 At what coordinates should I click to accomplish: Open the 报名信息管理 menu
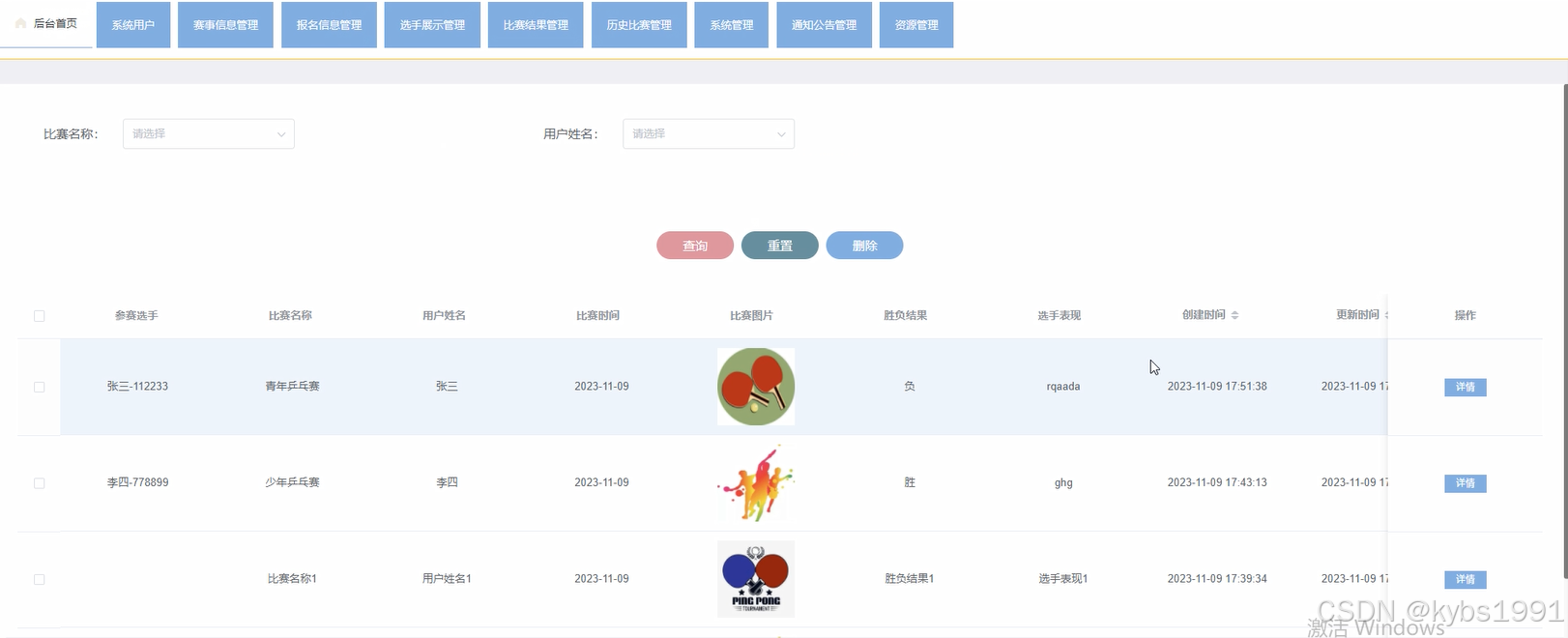pyautogui.click(x=329, y=25)
